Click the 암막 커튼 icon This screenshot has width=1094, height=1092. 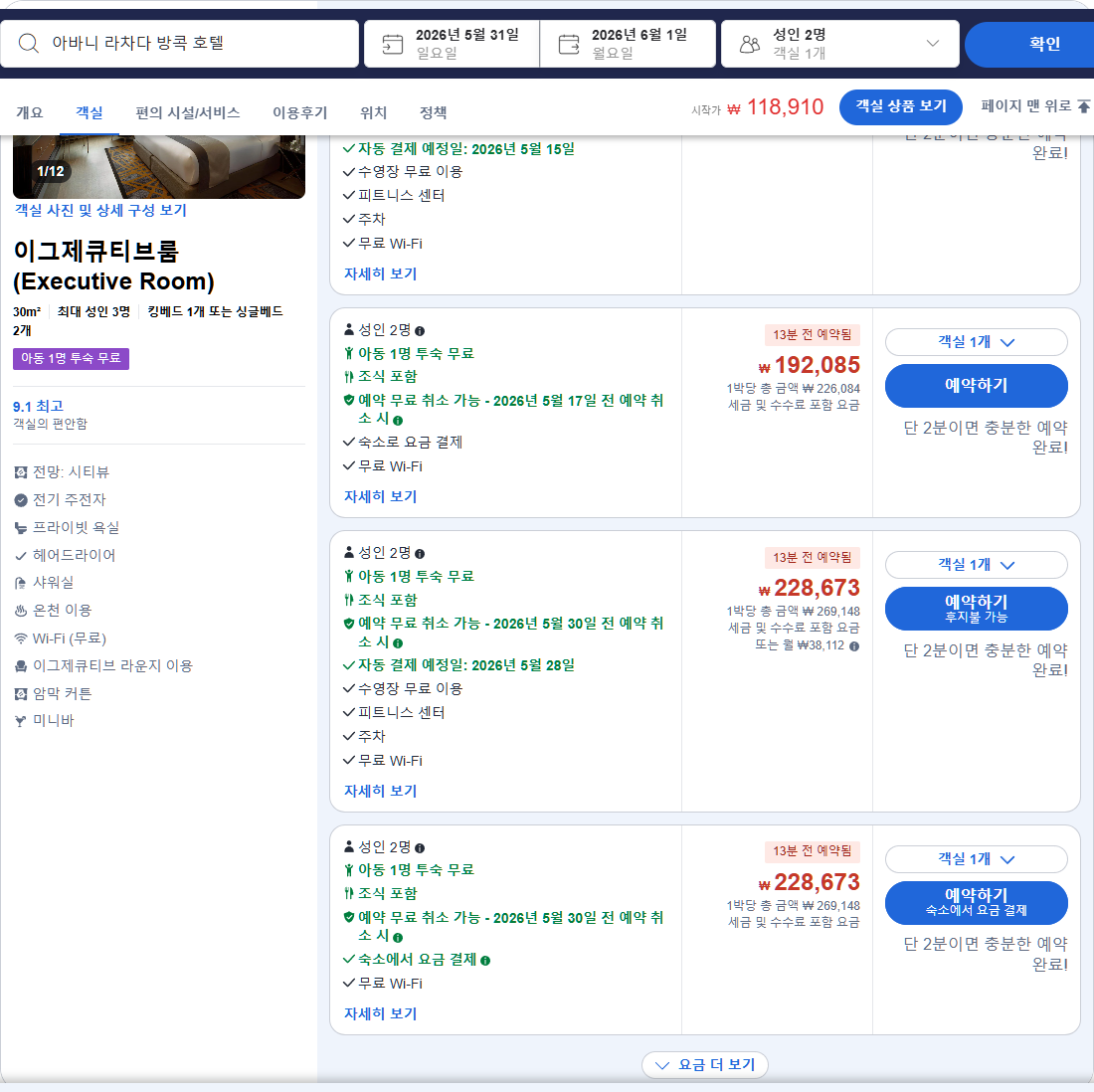[21, 693]
